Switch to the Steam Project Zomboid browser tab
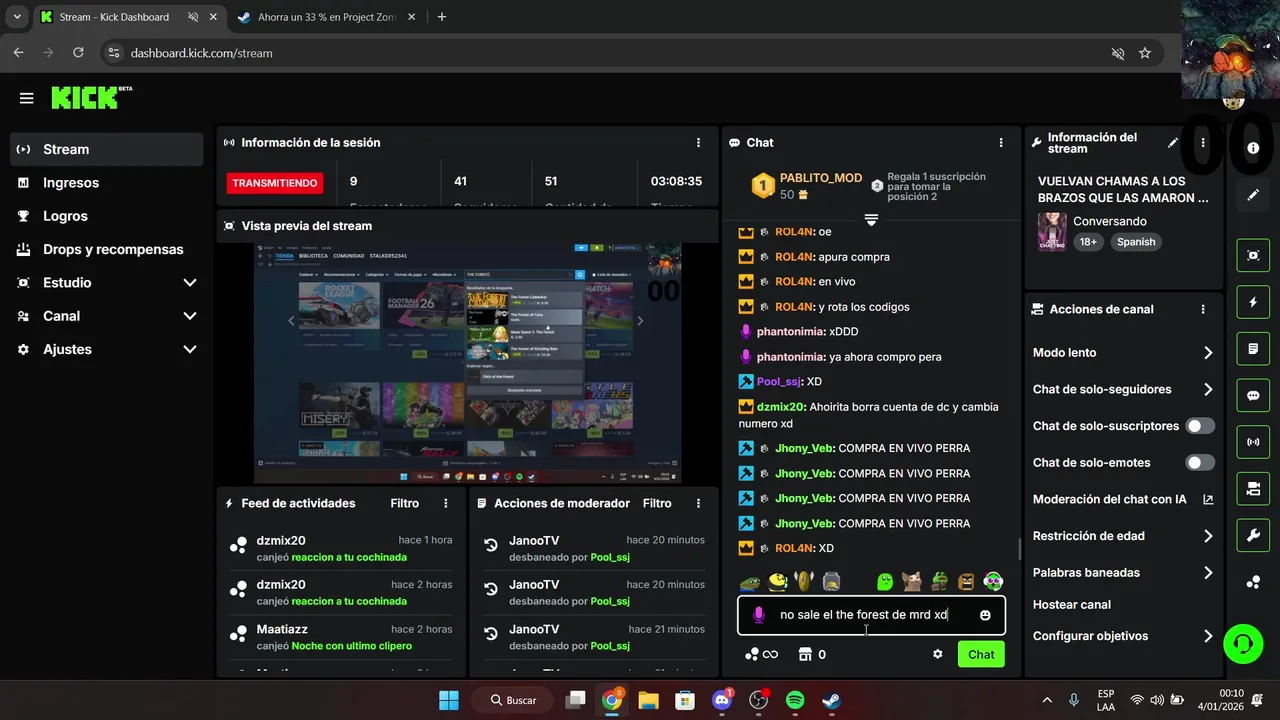This screenshot has width=1280, height=720. [327, 17]
